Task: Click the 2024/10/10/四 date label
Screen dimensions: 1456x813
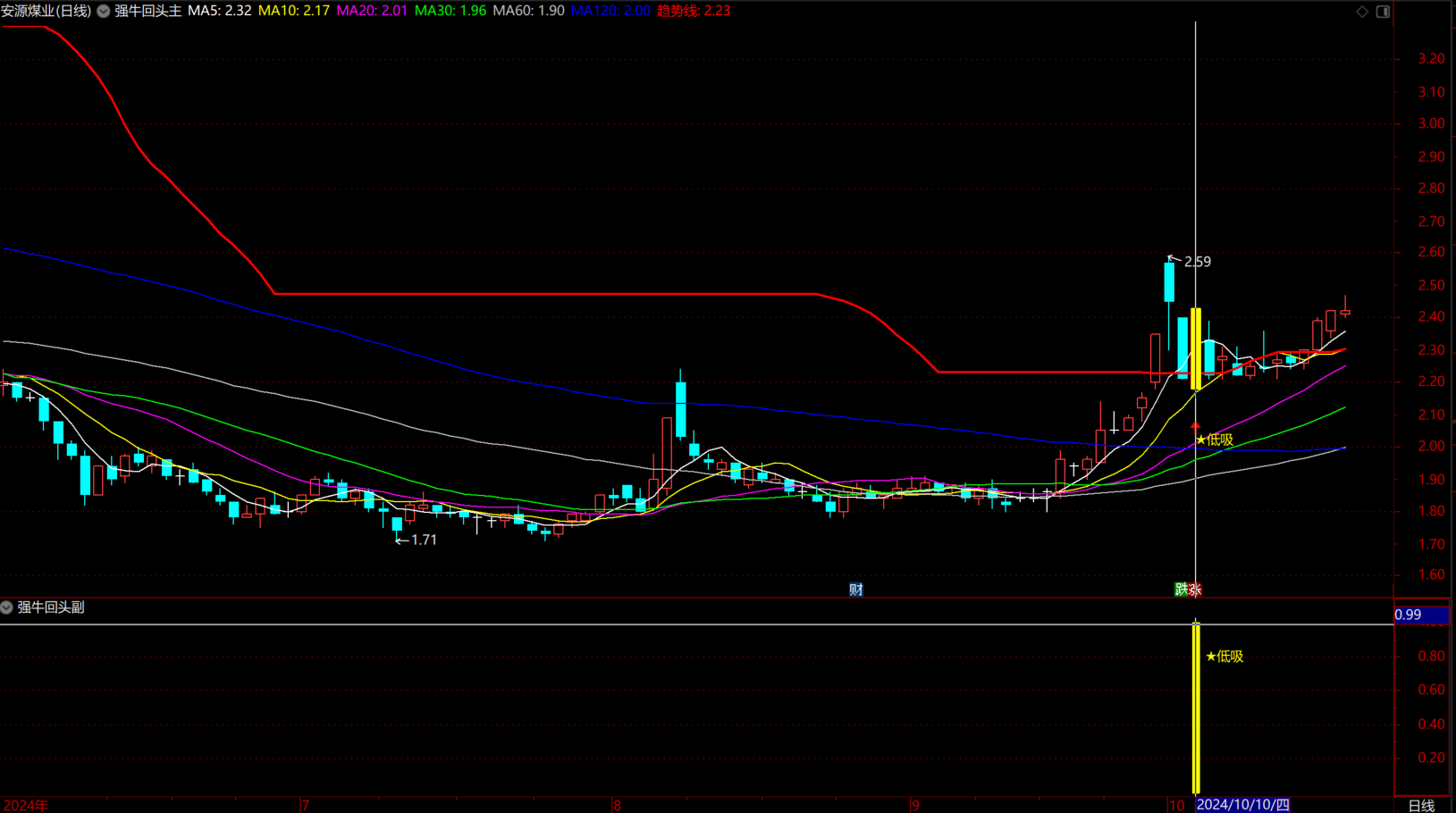Action: [1243, 805]
